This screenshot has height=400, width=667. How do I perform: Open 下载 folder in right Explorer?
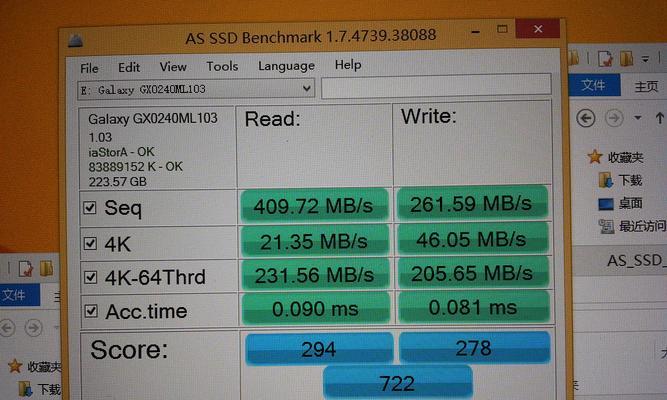click(x=620, y=180)
